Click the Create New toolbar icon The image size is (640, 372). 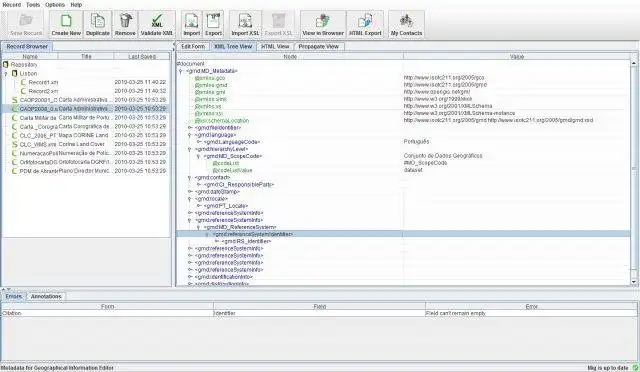tap(66, 20)
